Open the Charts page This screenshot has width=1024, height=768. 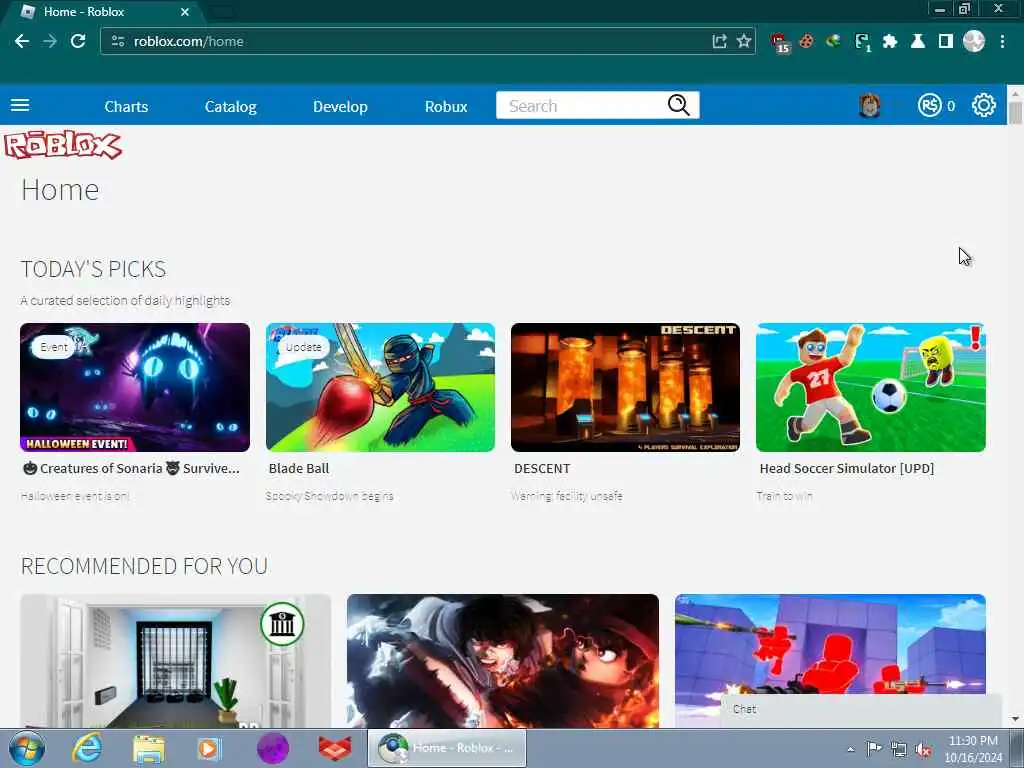(126, 106)
